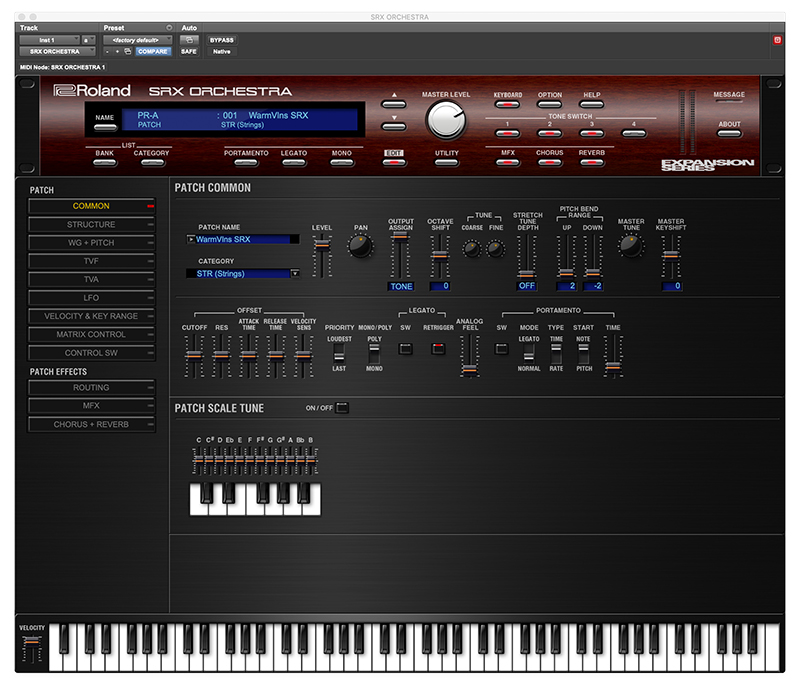Select the MATRIX CONTROL patch tab

tap(91, 335)
